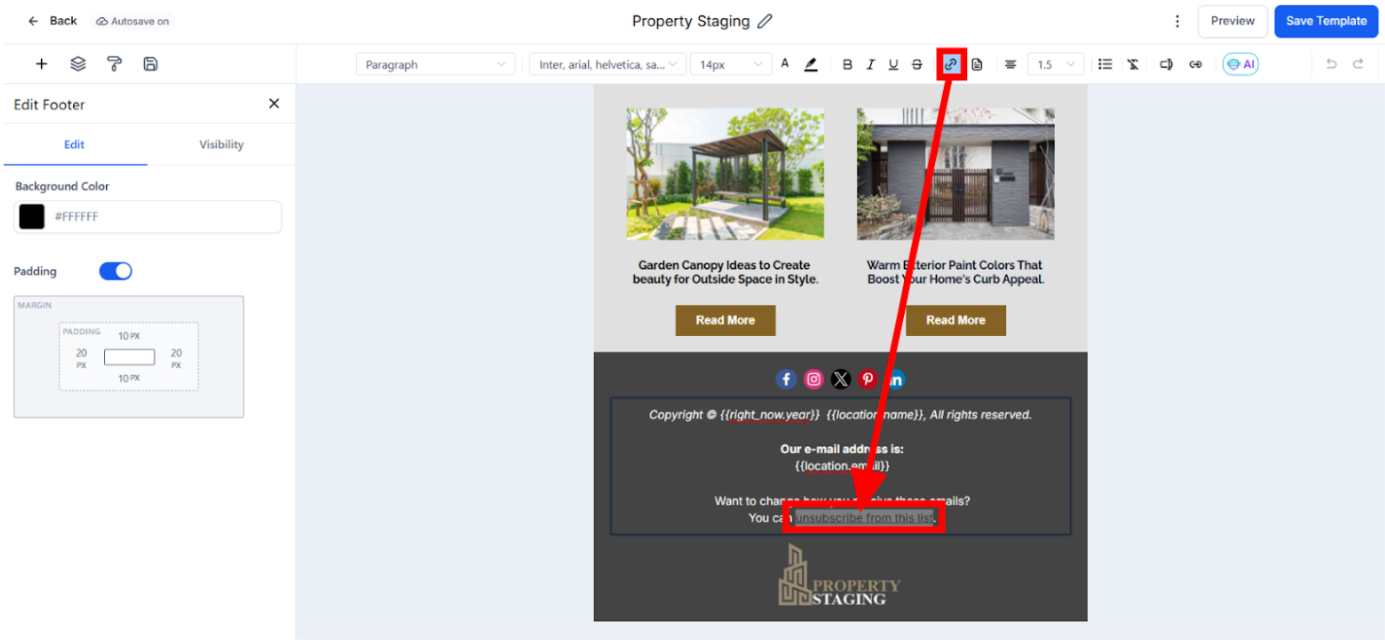
Task: Open the AI assistant button
Action: [1240, 64]
